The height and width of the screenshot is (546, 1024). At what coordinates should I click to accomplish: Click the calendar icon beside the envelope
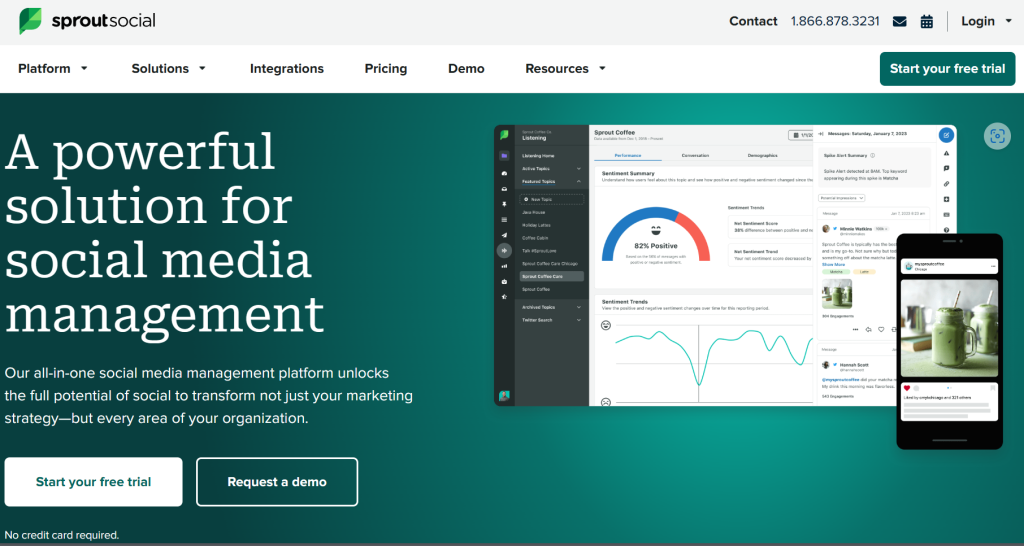[x=927, y=22]
